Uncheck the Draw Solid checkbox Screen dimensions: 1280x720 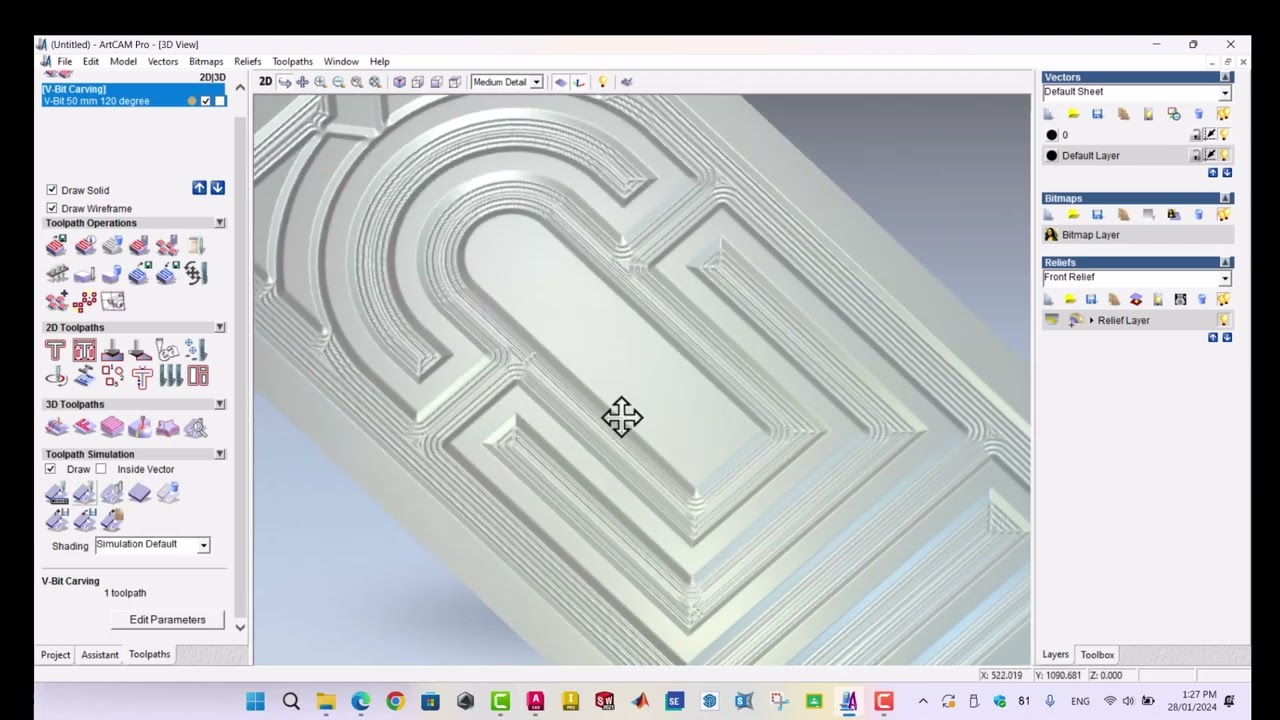point(52,190)
